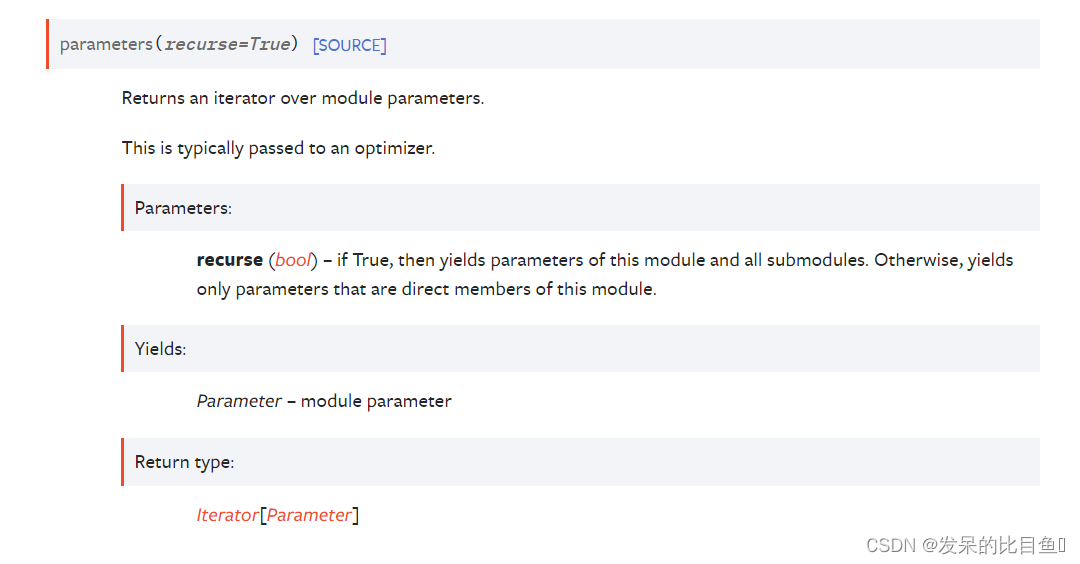1080x564 pixels.
Task: Click the "Returns an iterator over module parameters" sentence
Action: 303,98
